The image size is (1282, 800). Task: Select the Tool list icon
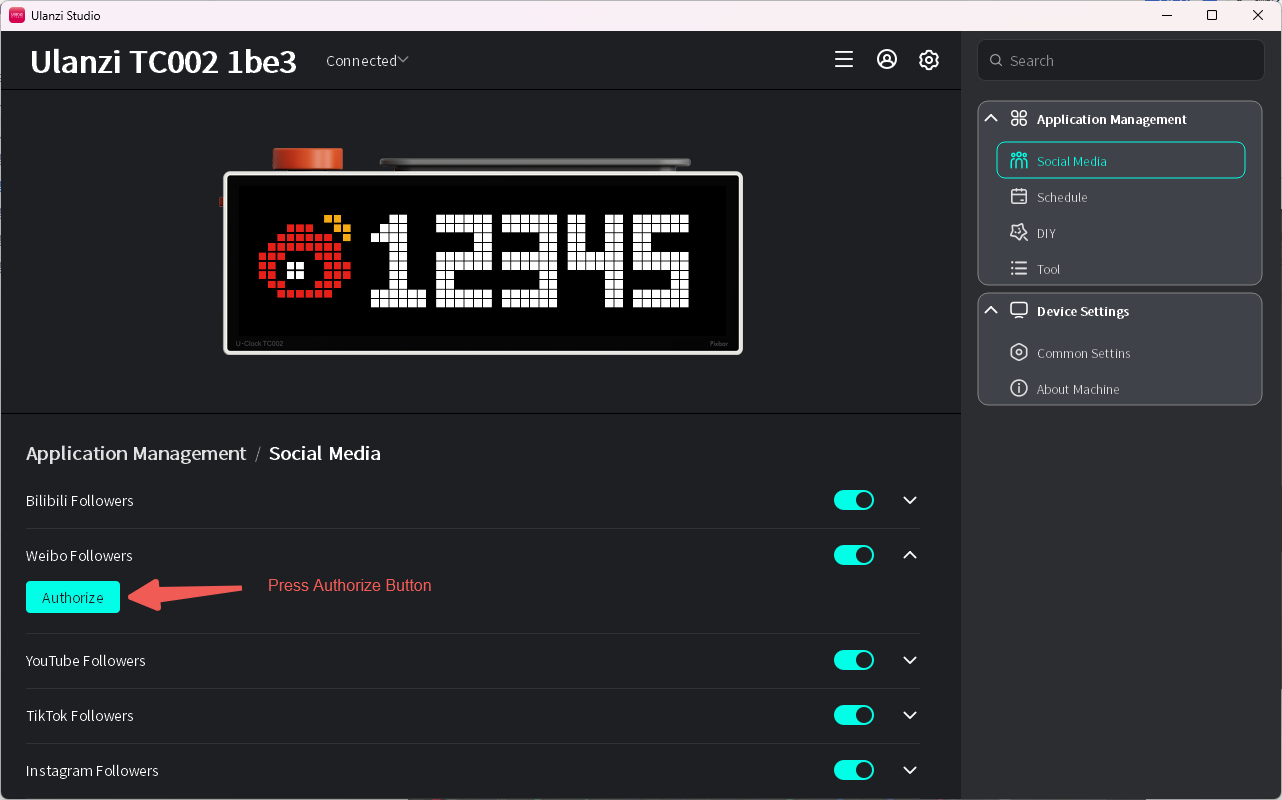tap(1019, 268)
